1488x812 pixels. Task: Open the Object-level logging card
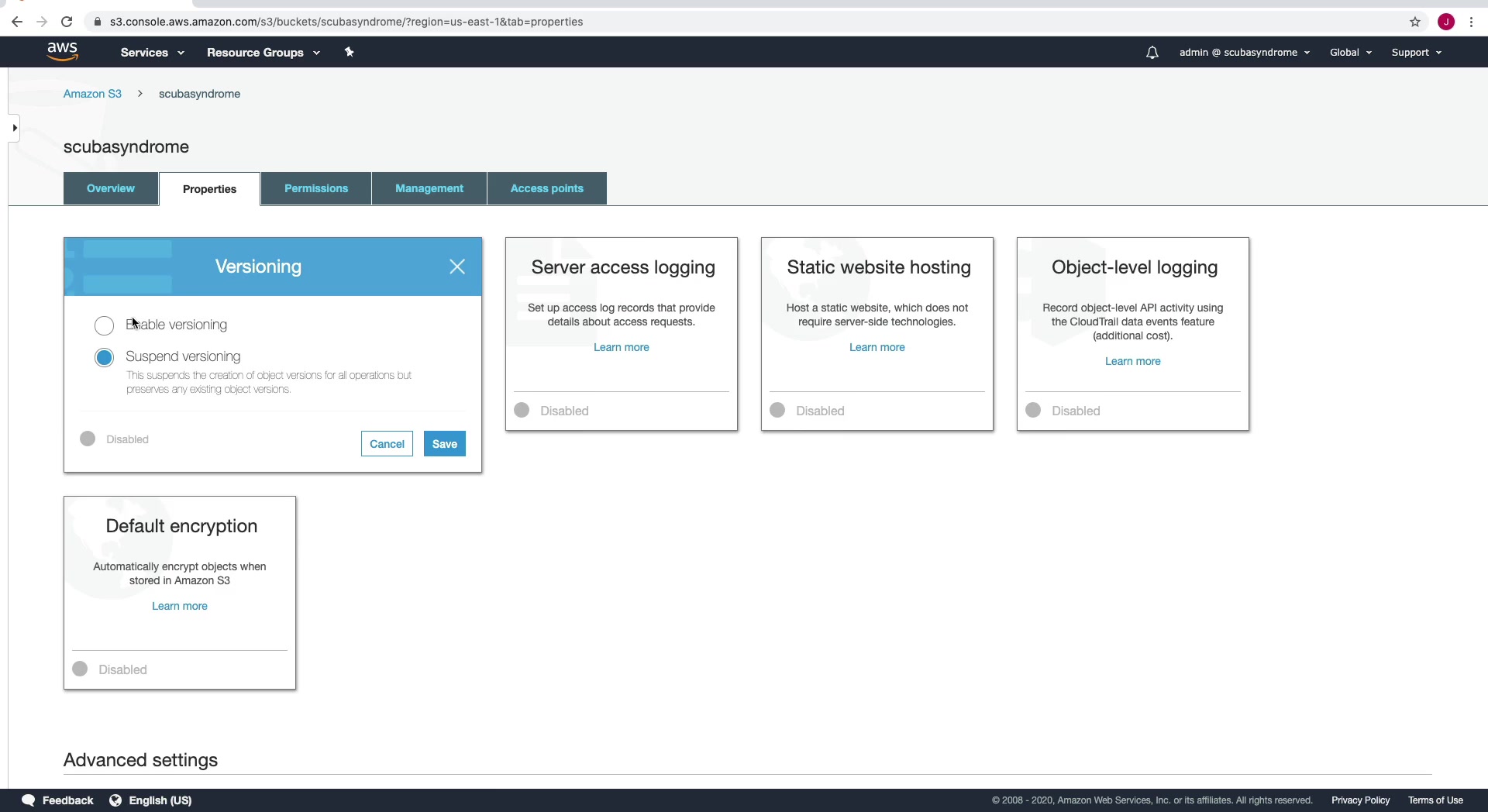coord(1133,334)
